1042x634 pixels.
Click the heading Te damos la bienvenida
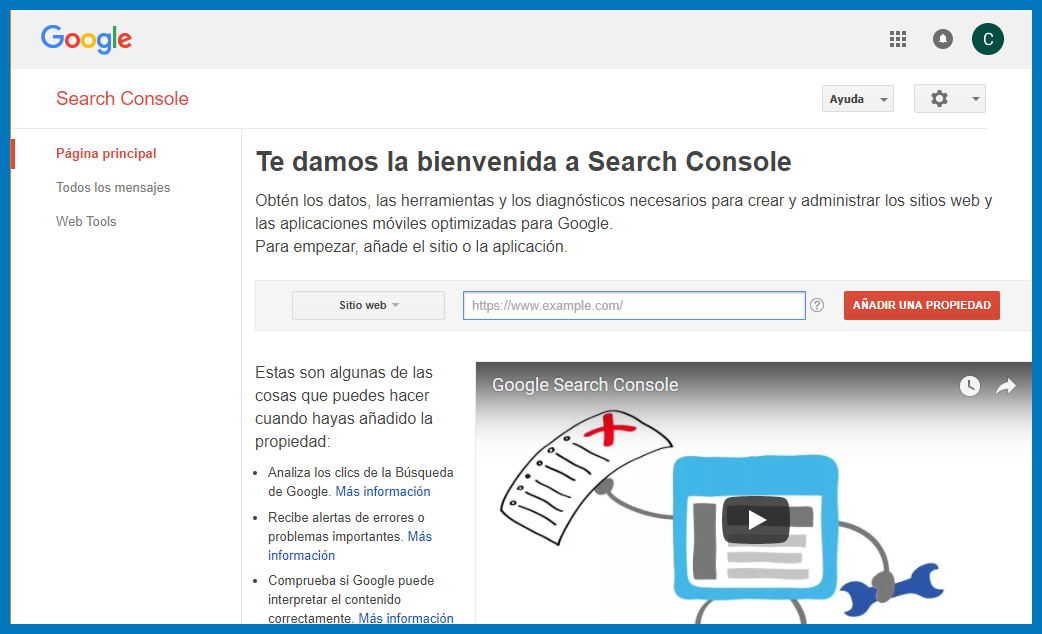click(524, 161)
